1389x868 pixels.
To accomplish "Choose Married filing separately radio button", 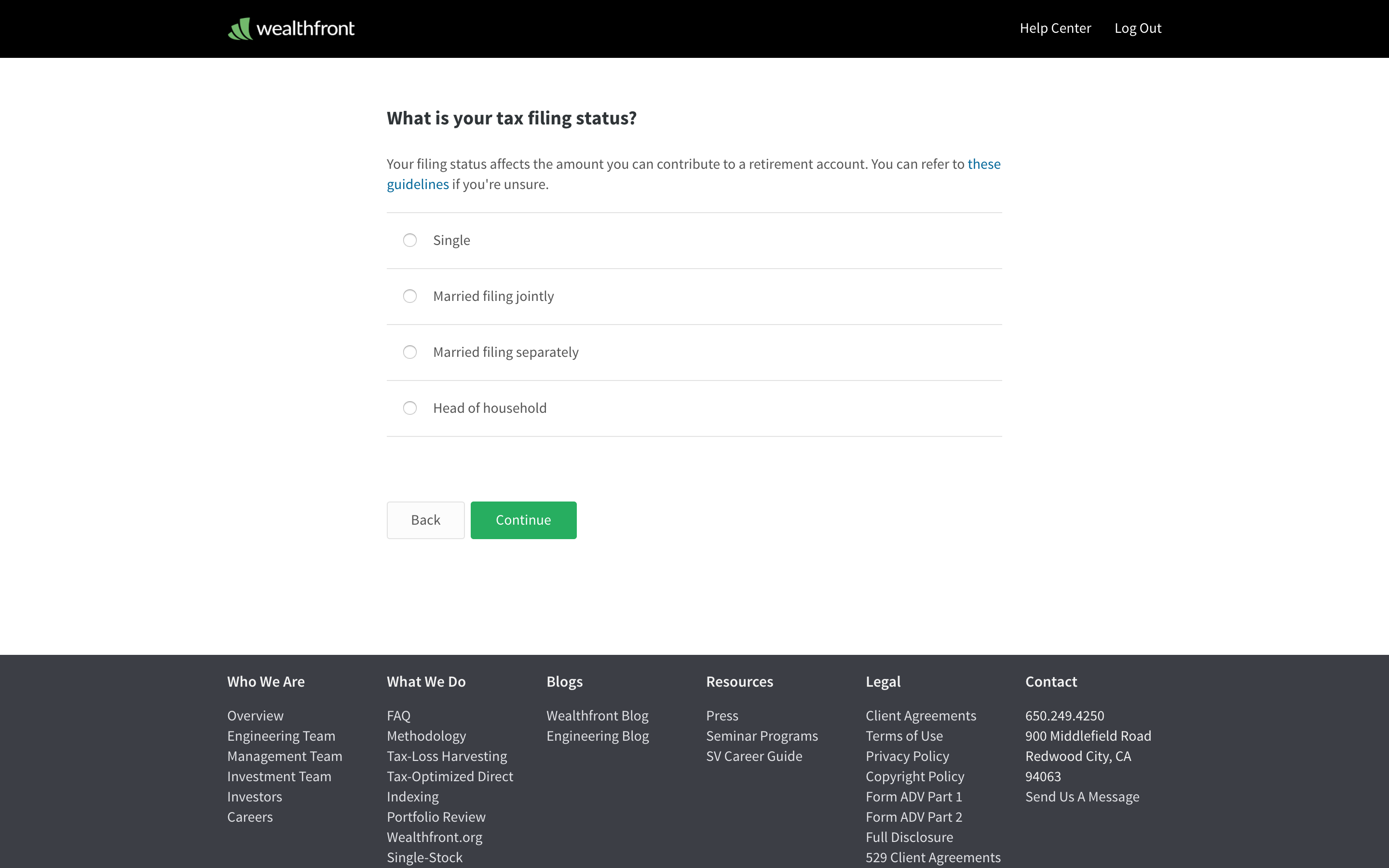I will coord(410,352).
